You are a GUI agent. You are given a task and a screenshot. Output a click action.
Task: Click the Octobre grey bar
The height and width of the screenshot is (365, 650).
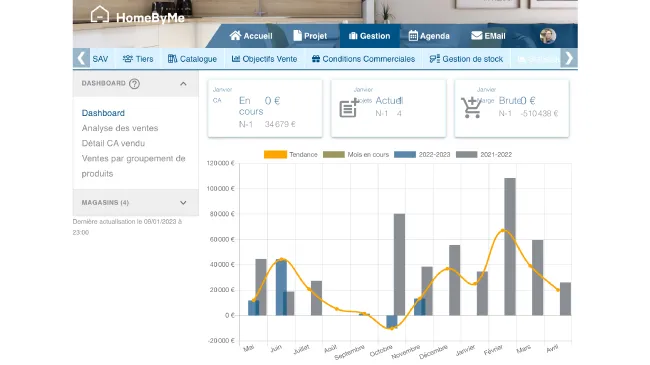[x=399, y=265]
